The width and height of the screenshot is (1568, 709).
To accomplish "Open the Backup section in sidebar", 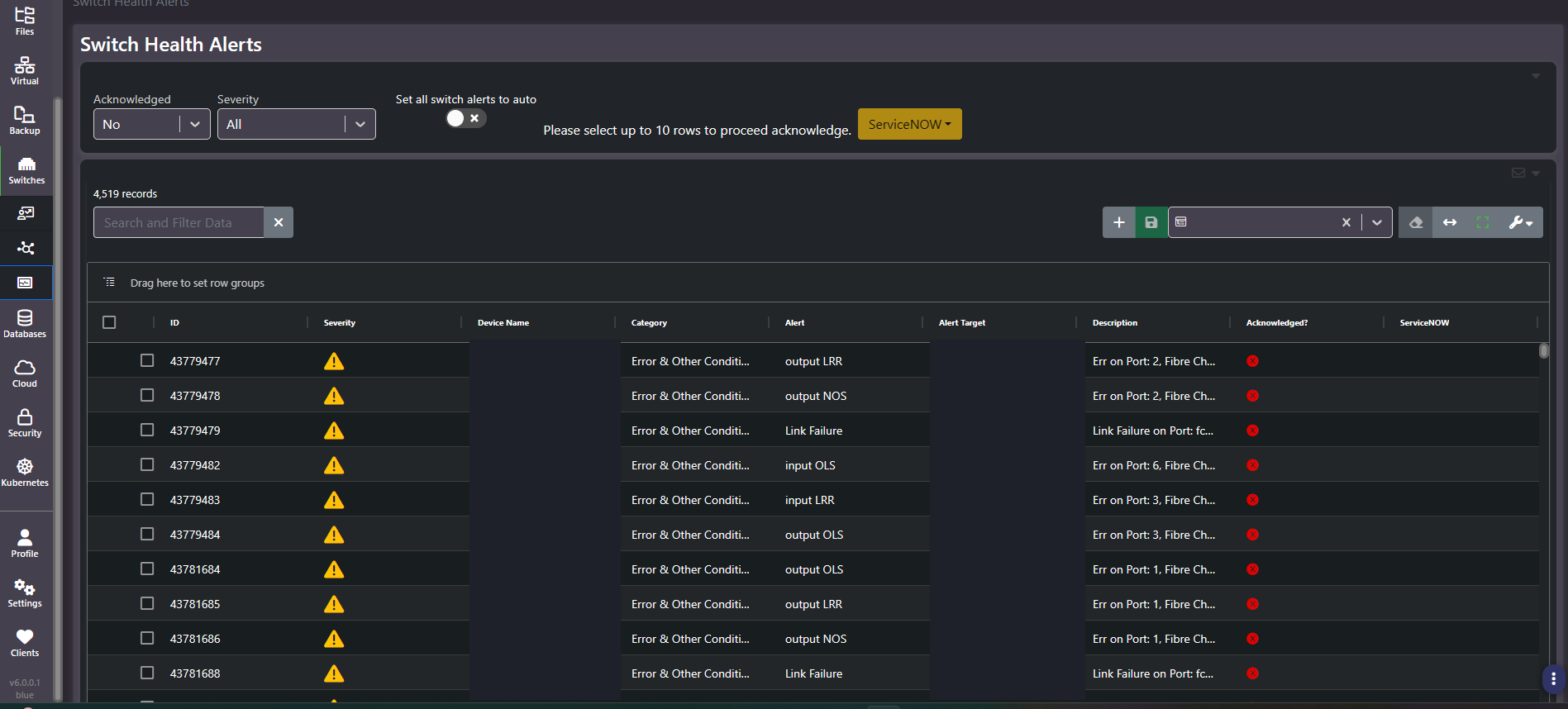I will (25, 120).
